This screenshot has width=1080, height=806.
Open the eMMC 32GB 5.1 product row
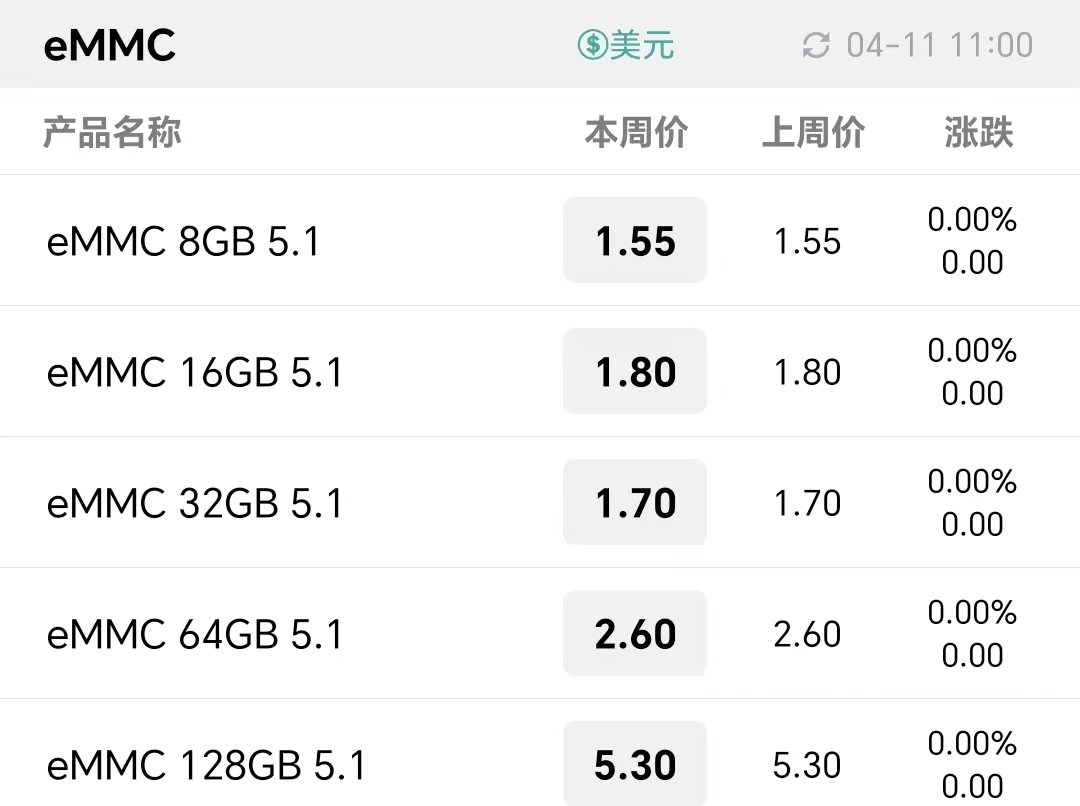(195, 503)
